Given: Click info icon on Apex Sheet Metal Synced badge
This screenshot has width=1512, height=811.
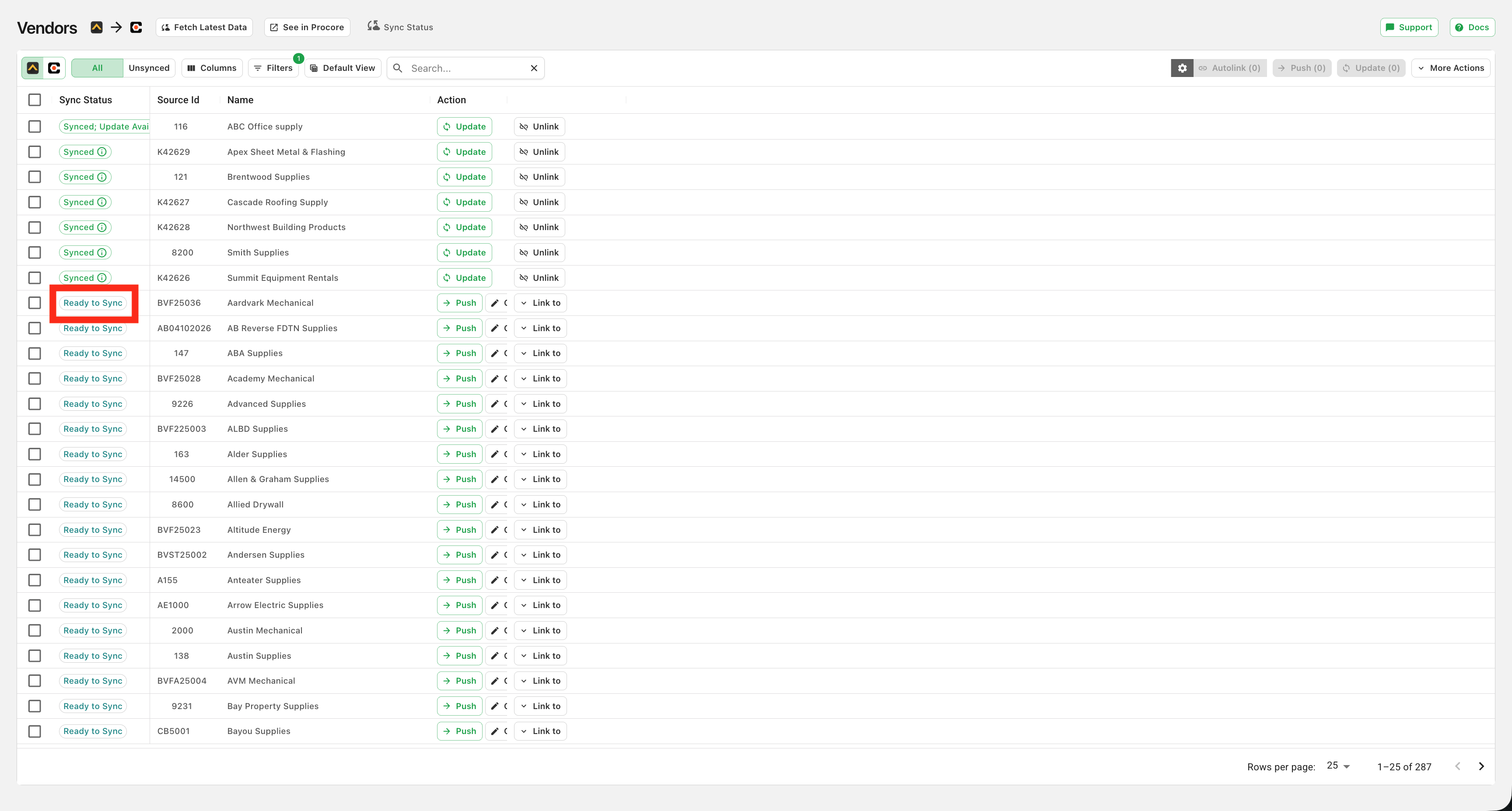Looking at the screenshot, I should click(102, 152).
